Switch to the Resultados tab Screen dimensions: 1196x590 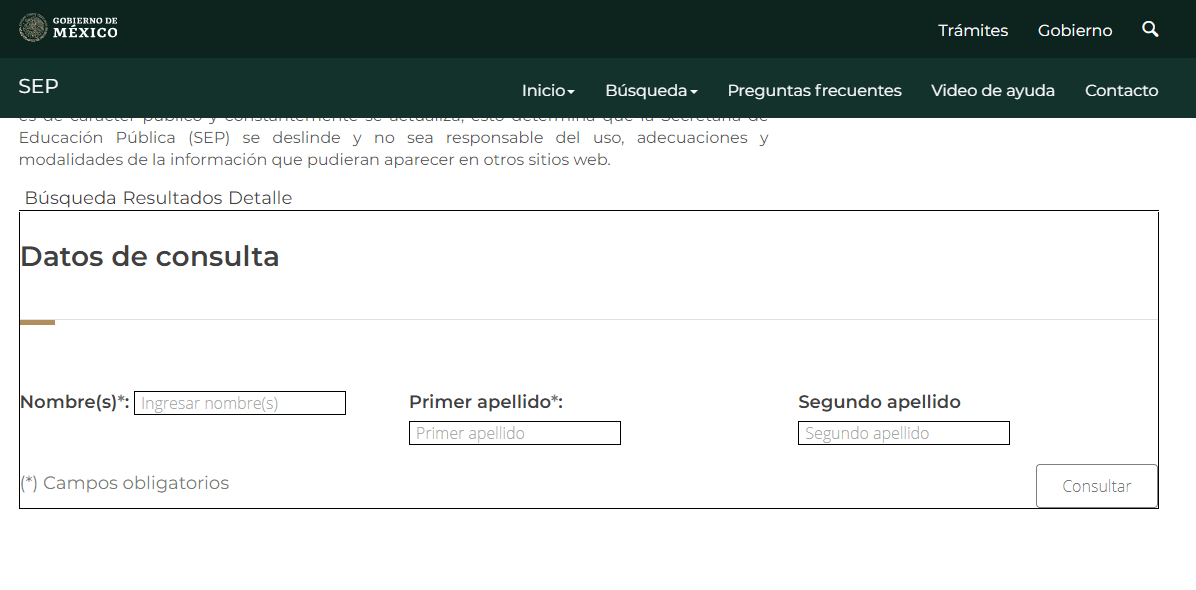tap(172, 198)
